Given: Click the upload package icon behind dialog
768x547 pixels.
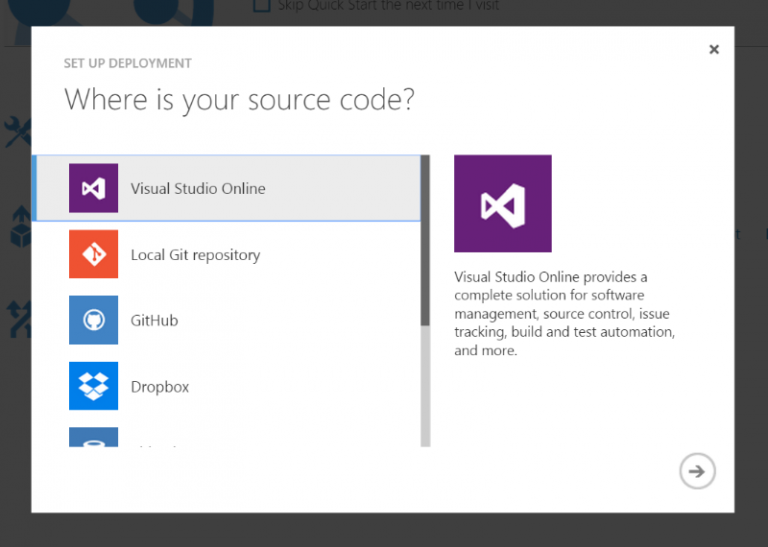Looking at the screenshot, I should coord(21,226).
